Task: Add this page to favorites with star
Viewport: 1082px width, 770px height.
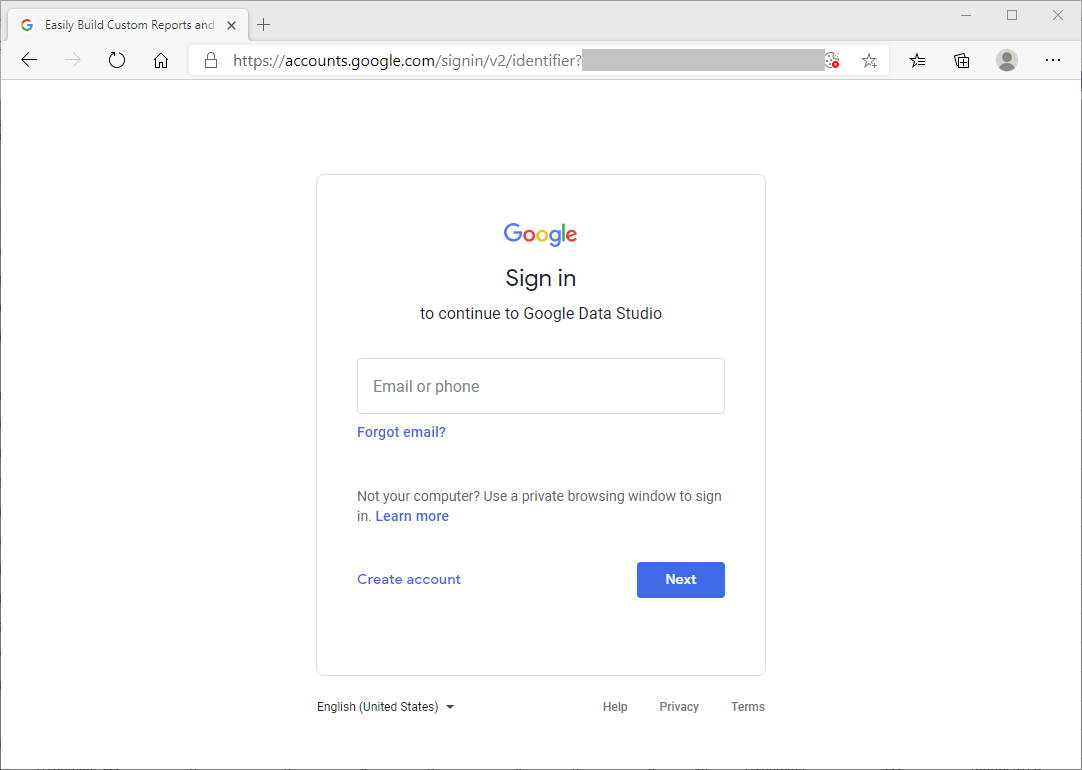Action: pyautogui.click(x=869, y=60)
